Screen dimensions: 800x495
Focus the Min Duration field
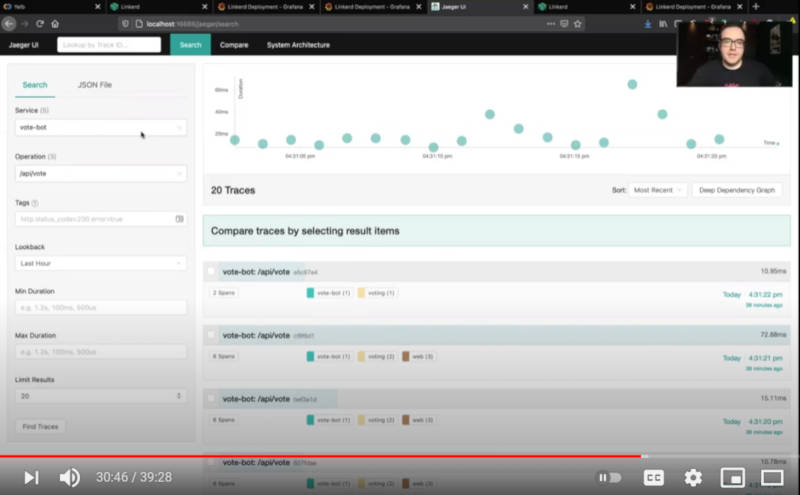(x=101, y=308)
